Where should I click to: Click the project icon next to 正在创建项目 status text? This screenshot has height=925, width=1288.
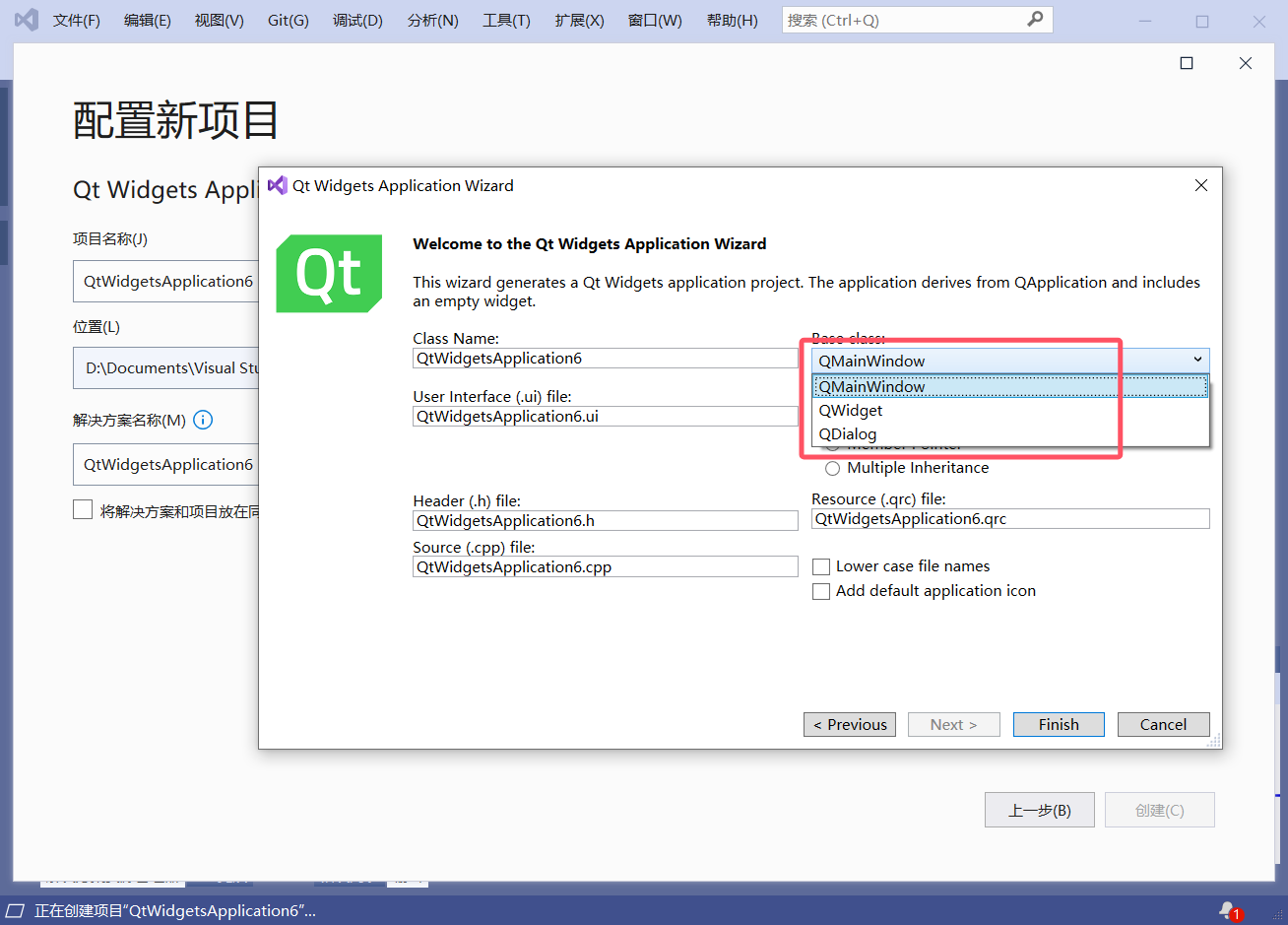click(14, 910)
